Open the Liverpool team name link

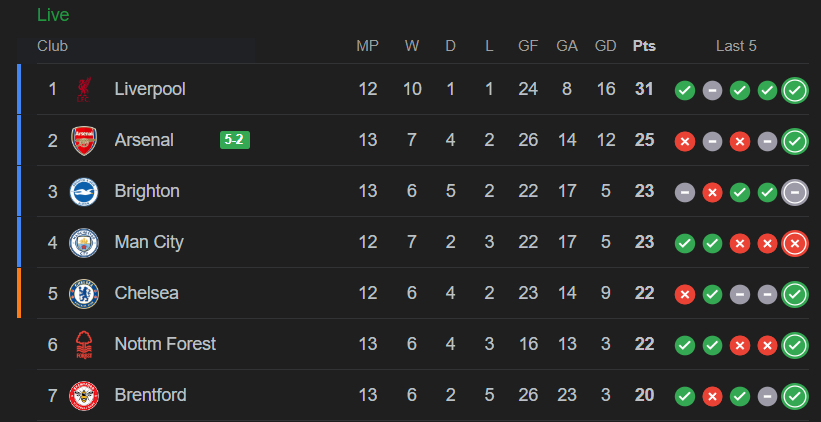tap(150, 89)
